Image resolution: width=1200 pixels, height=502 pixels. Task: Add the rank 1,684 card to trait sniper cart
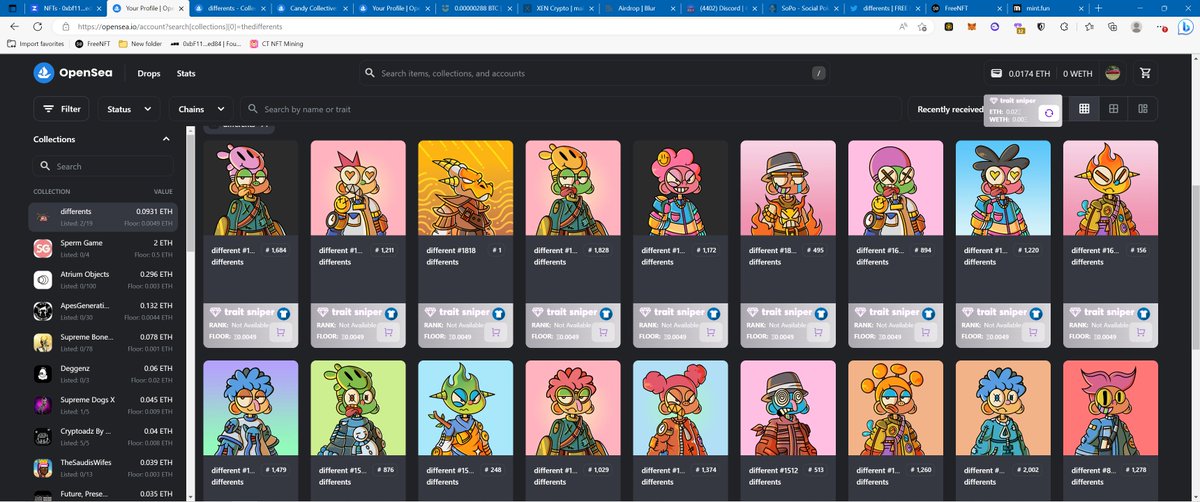(x=280, y=333)
